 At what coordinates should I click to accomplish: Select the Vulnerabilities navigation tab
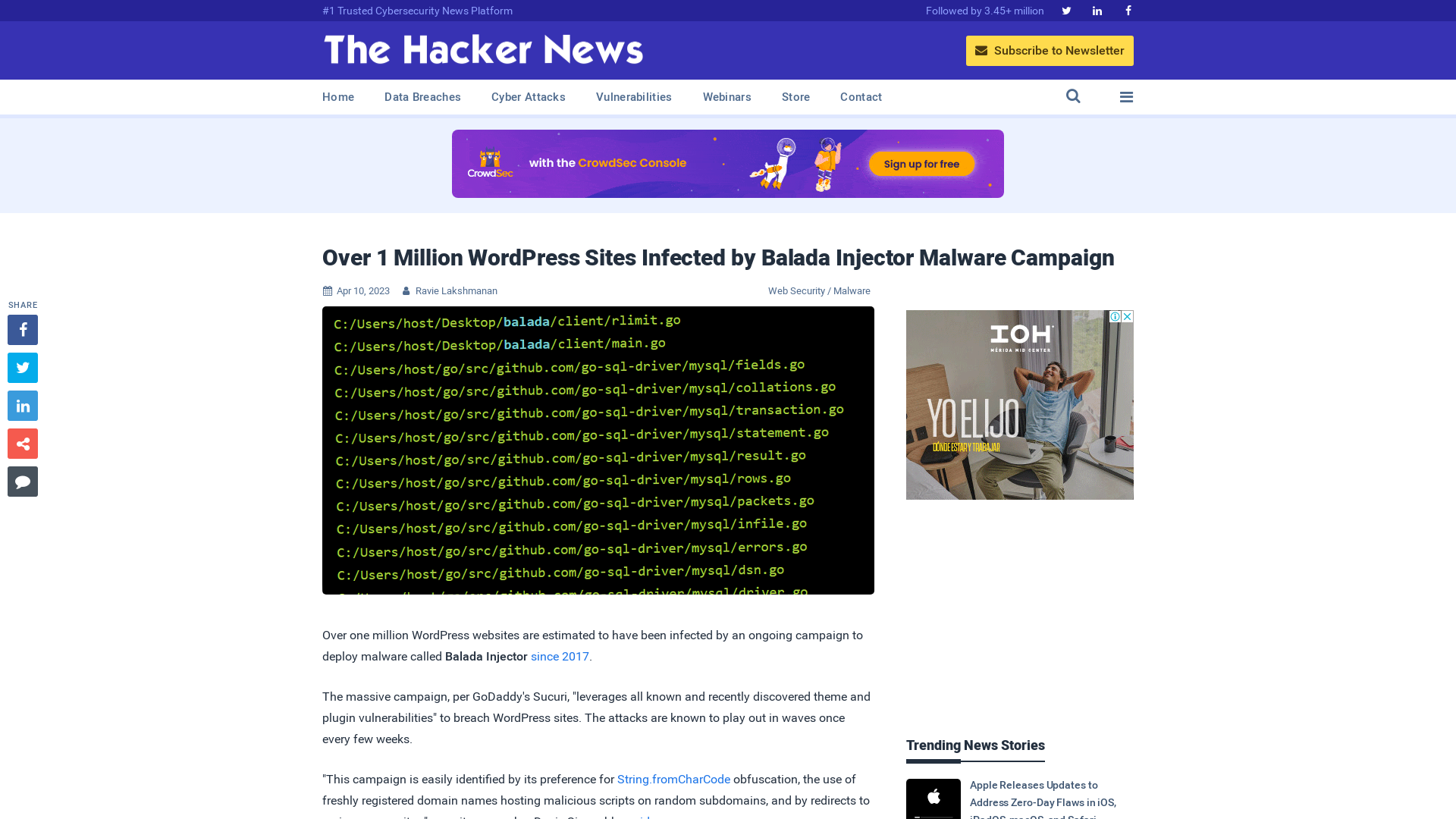[x=633, y=96]
